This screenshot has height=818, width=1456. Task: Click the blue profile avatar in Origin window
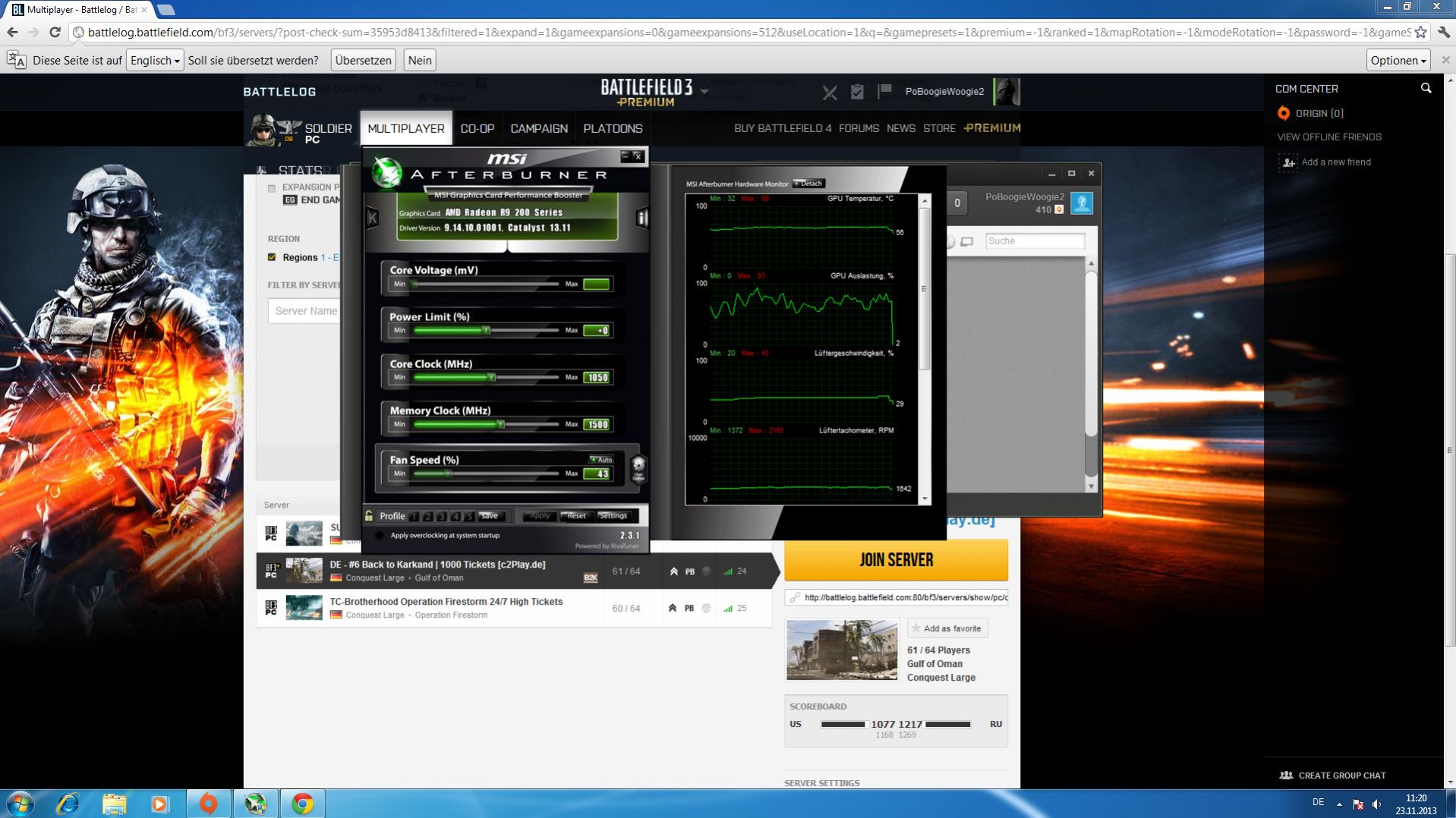click(1082, 203)
